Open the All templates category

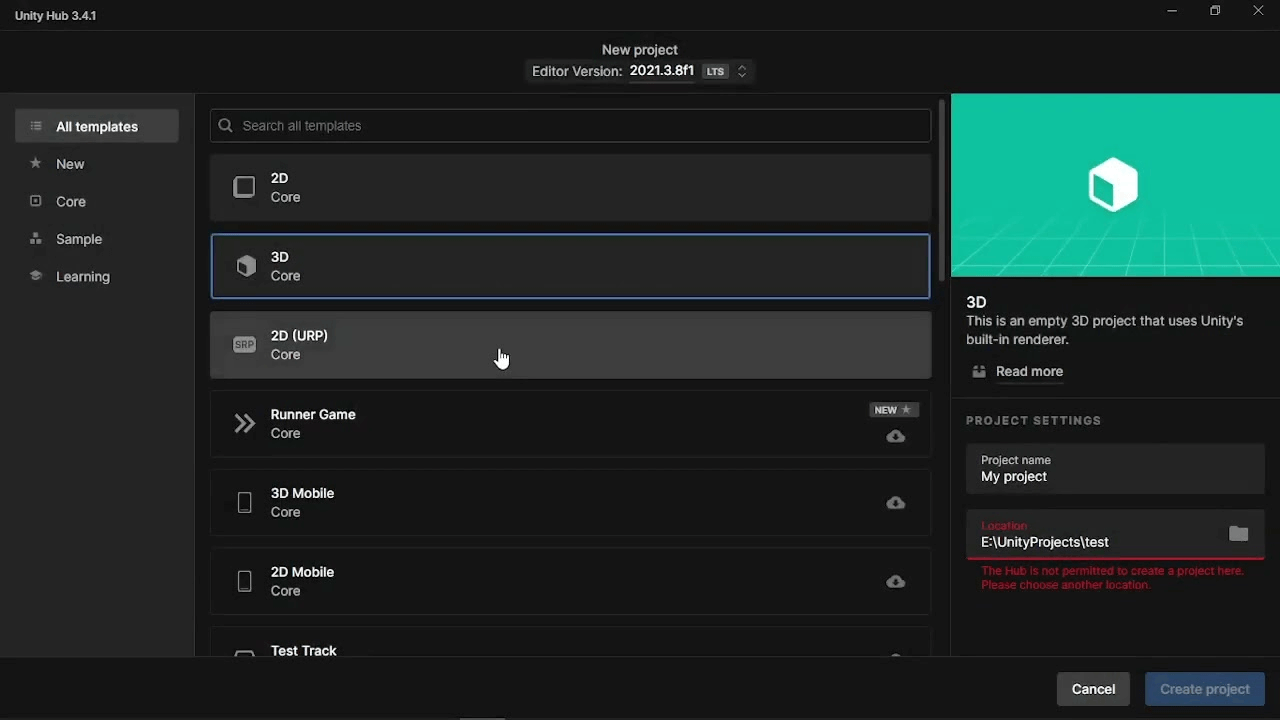[97, 127]
